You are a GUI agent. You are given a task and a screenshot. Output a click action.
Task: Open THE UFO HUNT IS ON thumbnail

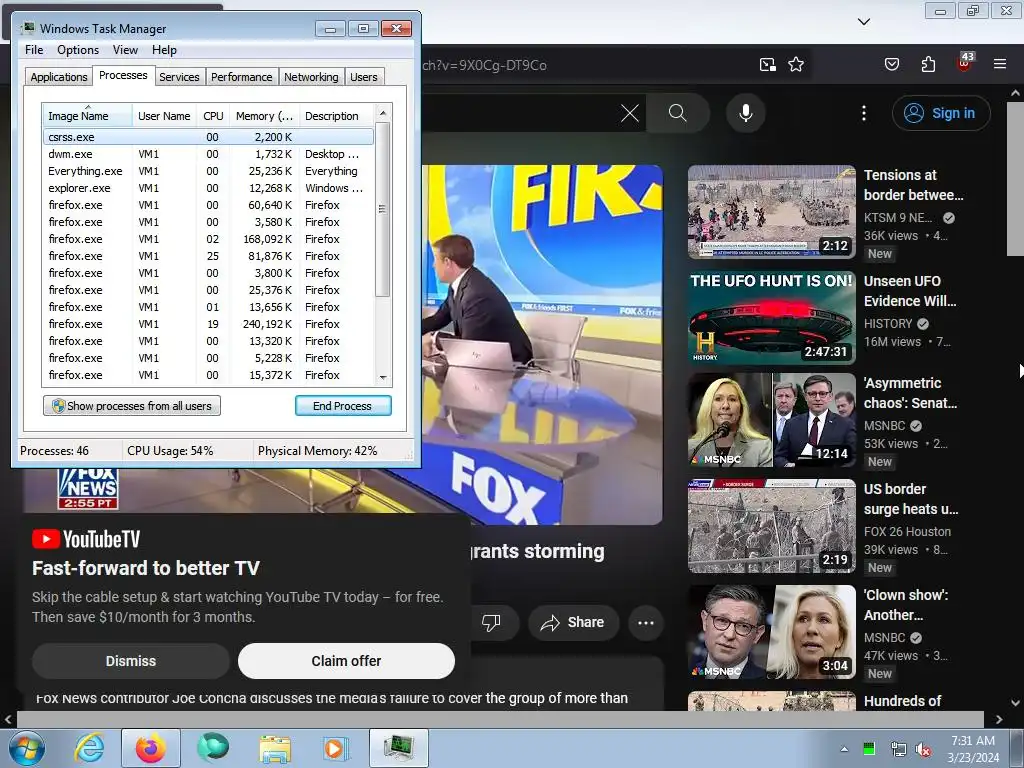coord(771,317)
